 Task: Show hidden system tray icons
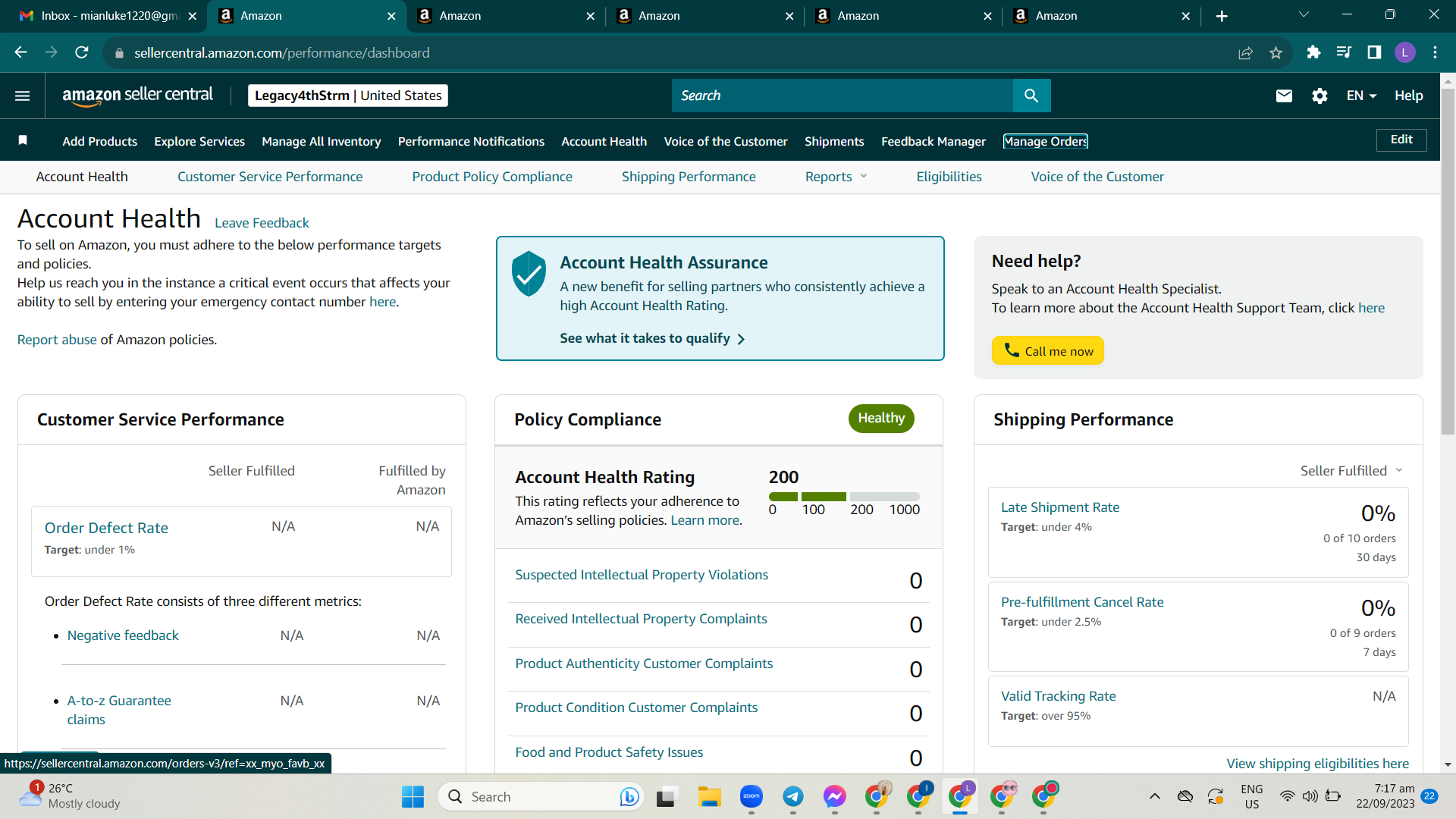point(1154,796)
